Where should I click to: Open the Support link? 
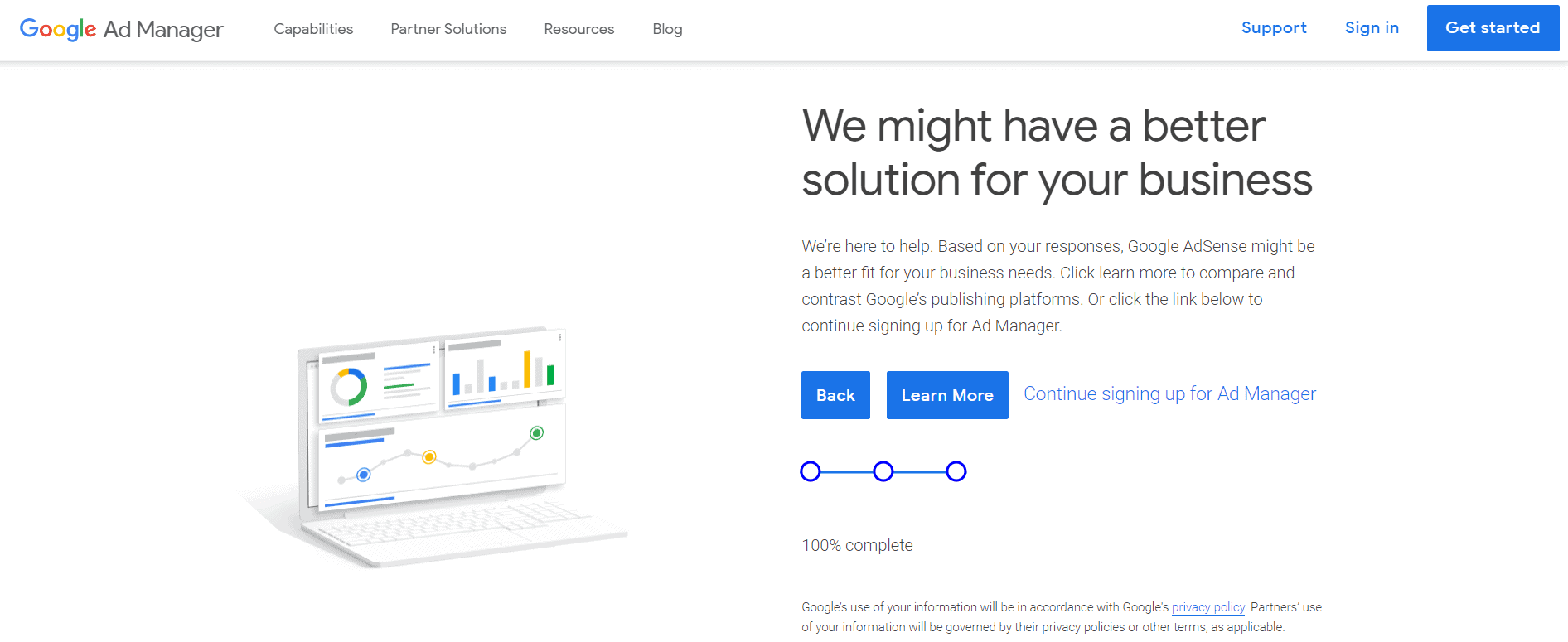point(1274,27)
